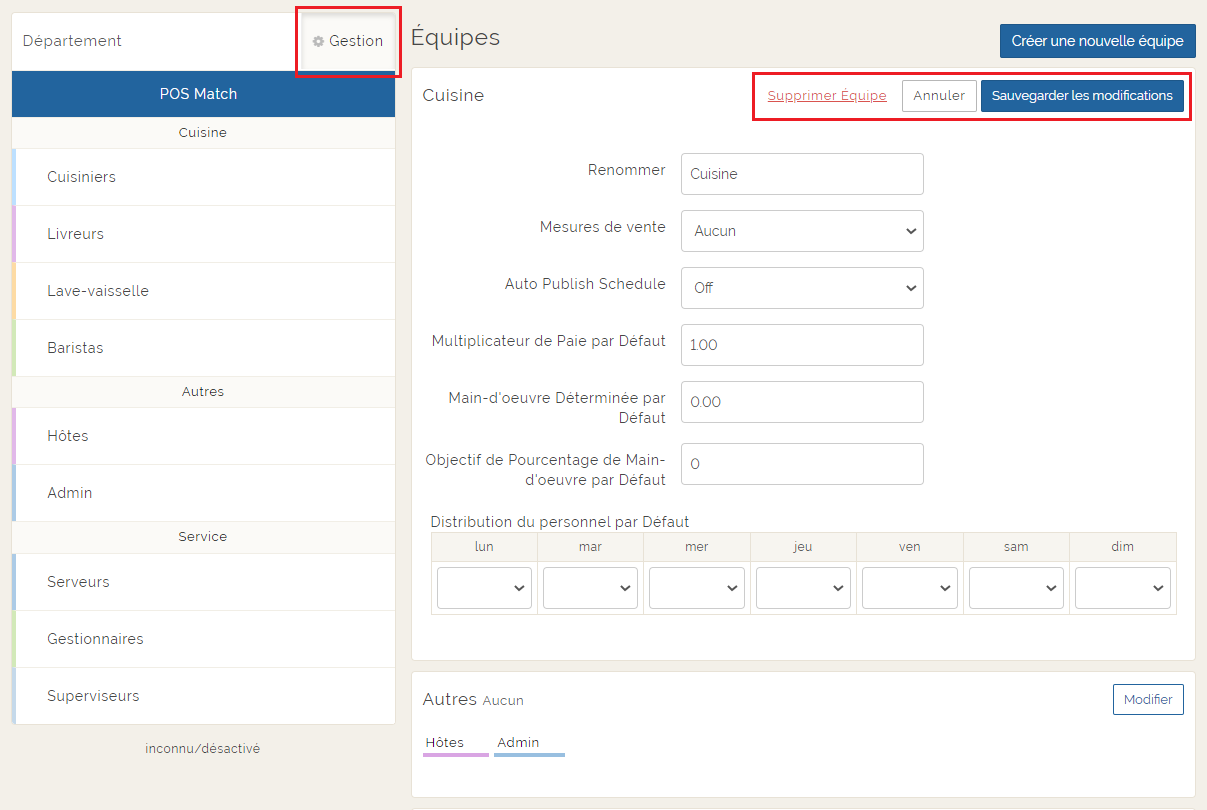Open the dim staffing distribution dropdown
This screenshot has width=1207, height=810.
1122,588
